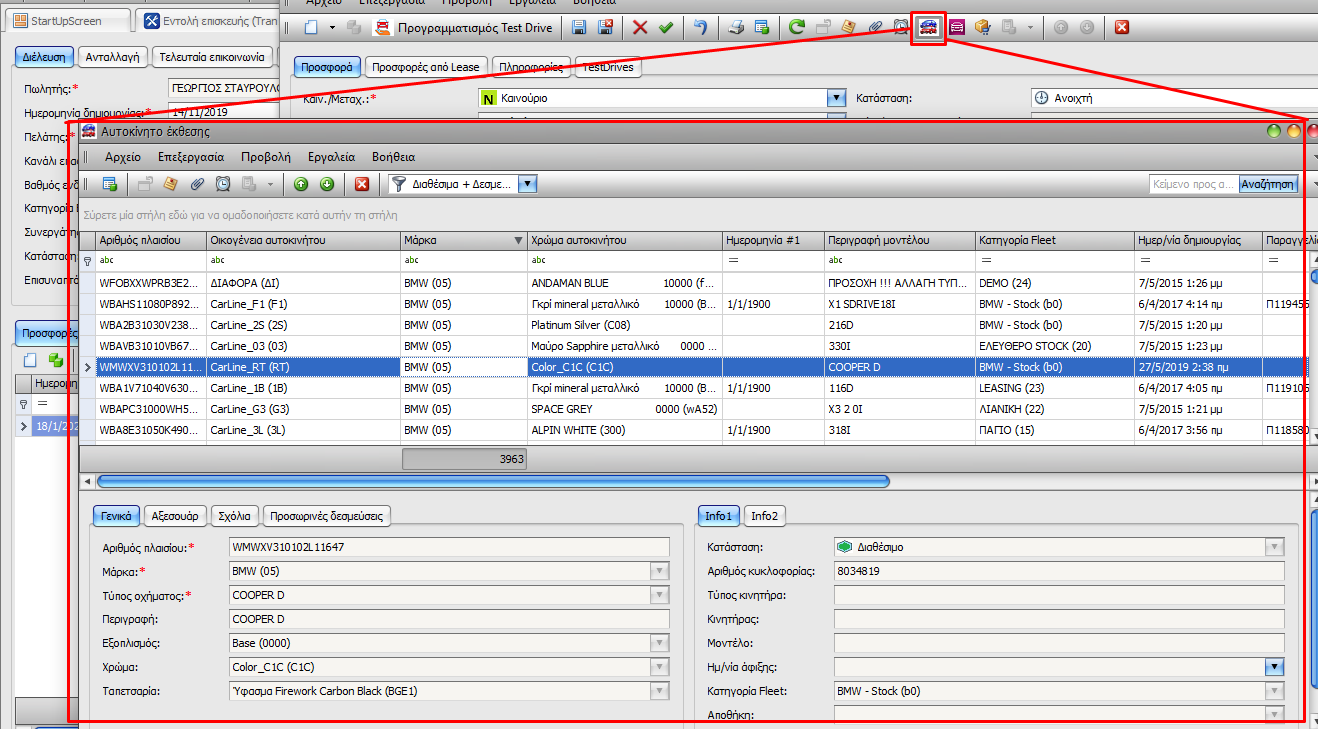The width and height of the screenshot is (1318, 729).
Task: Click the blue horizontal scrollbar of the grid
Action: 493,481
